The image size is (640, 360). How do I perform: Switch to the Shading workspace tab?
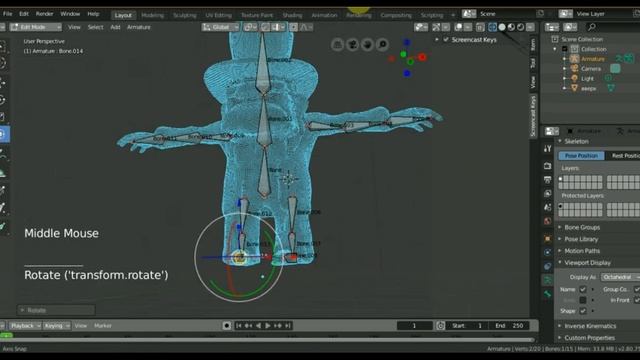click(x=292, y=15)
